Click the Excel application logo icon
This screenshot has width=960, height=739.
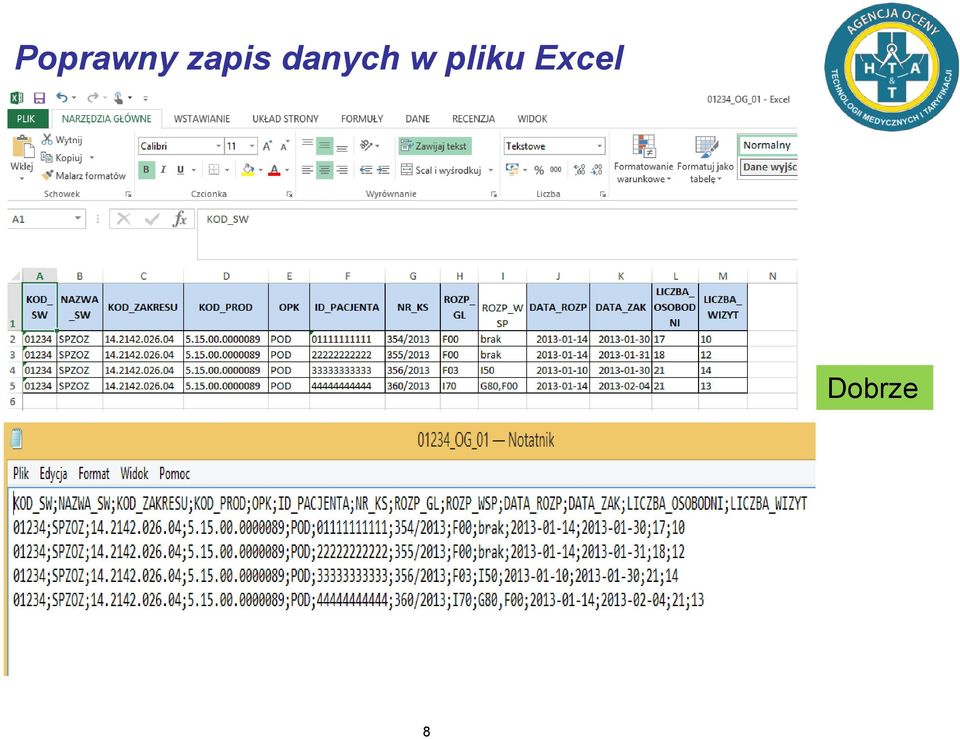click(x=17, y=98)
